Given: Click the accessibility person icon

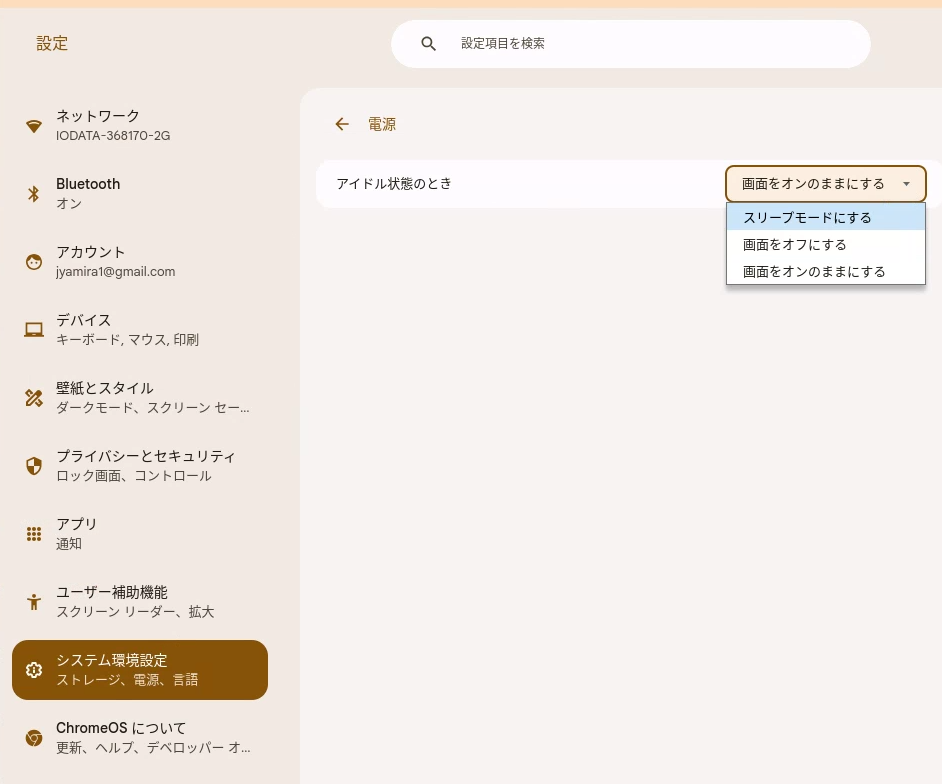Looking at the screenshot, I should (34, 601).
